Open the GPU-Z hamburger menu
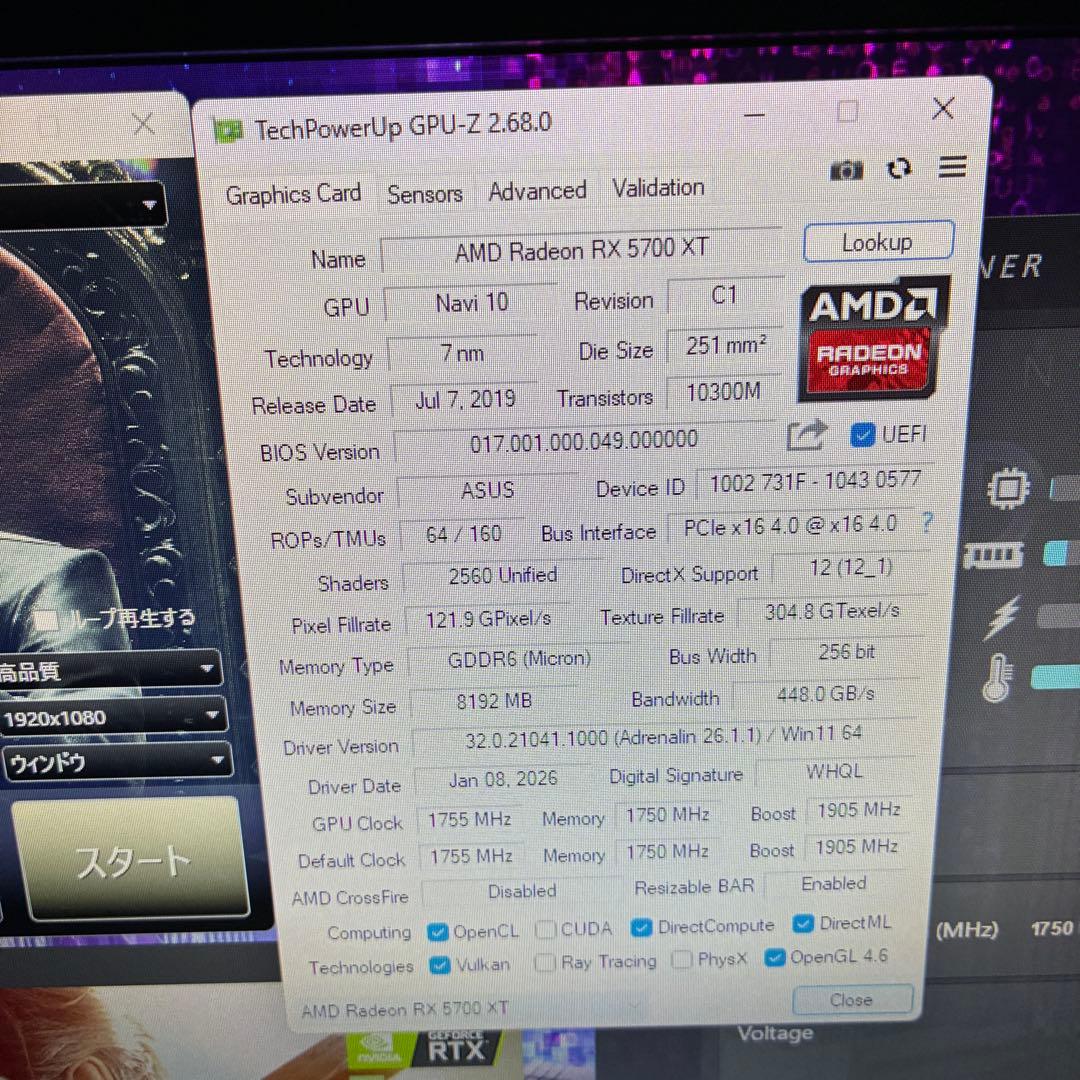Screen dimensions: 1080x1080 [x=952, y=167]
